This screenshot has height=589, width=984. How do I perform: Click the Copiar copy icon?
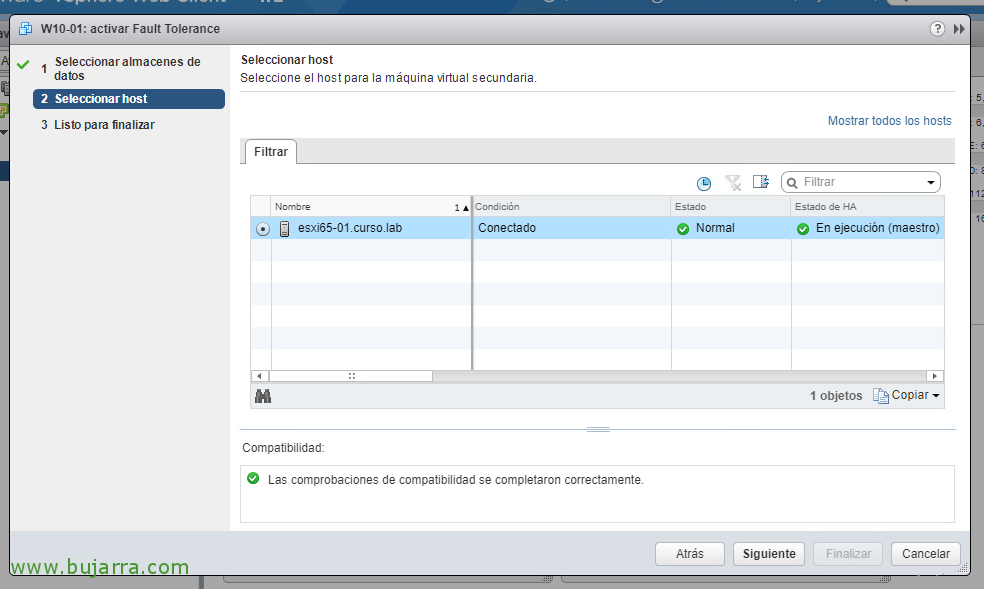pyautogui.click(x=881, y=396)
